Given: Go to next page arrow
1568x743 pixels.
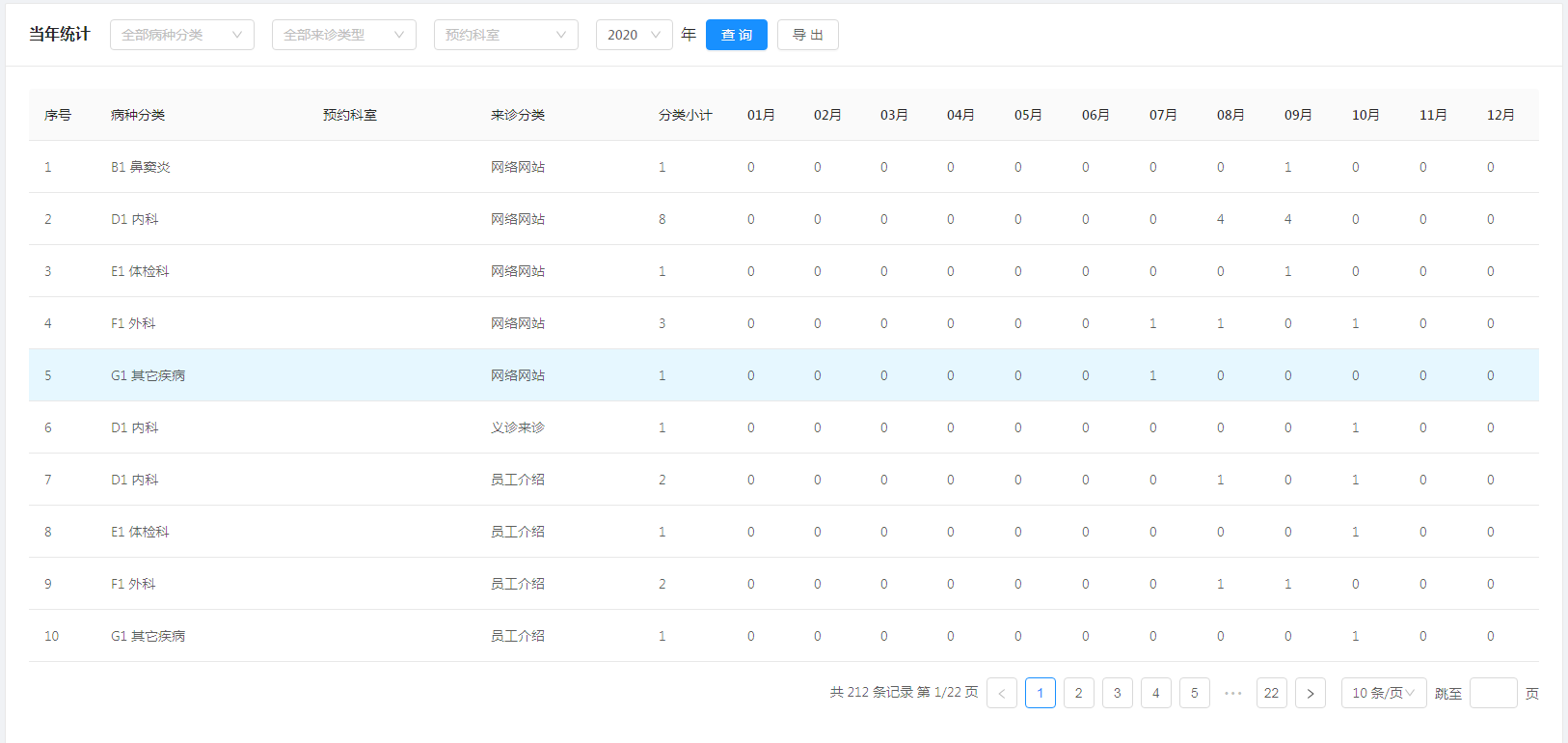Looking at the screenshot, I should pyautogui.click(x=1311, y=693).
